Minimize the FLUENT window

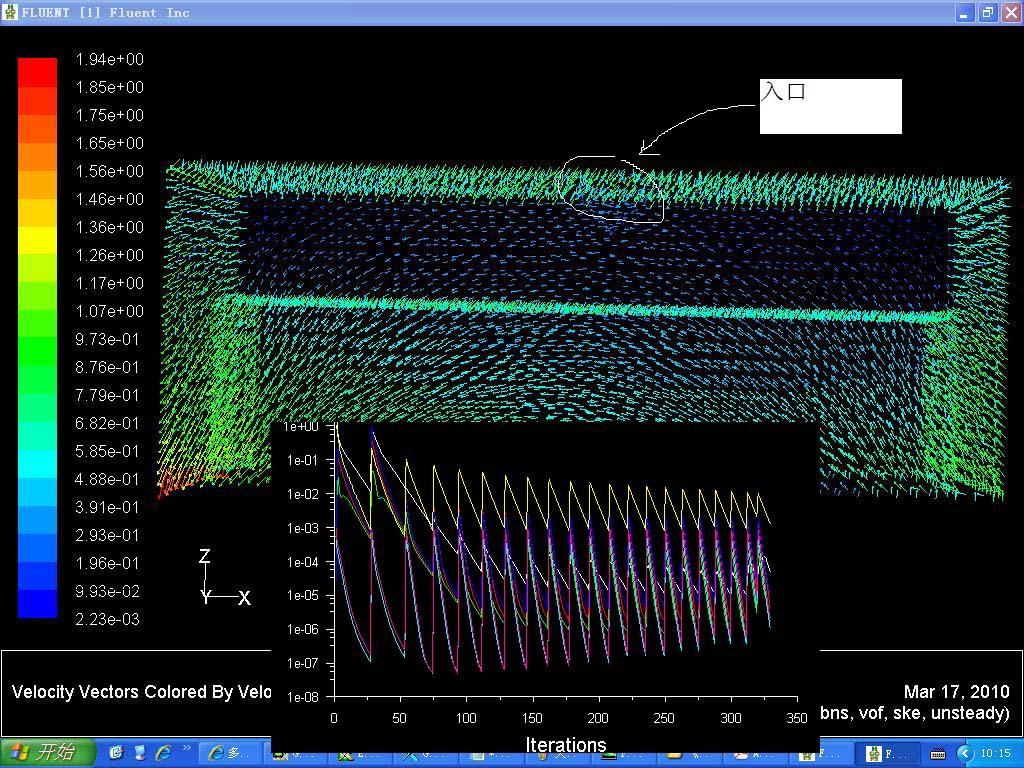pos(965,13)
